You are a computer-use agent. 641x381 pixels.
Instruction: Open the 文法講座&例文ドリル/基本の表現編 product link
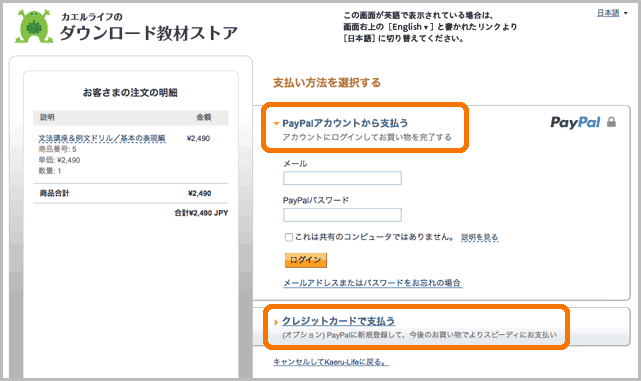(102, 138)
